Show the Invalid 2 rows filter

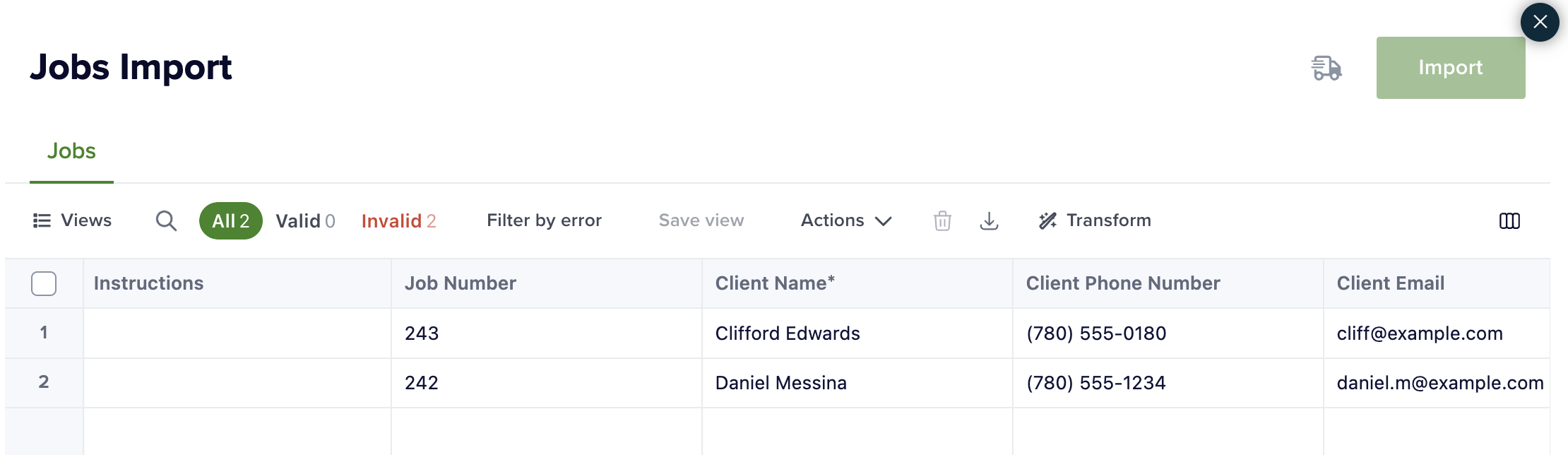[x=398, y=221]
